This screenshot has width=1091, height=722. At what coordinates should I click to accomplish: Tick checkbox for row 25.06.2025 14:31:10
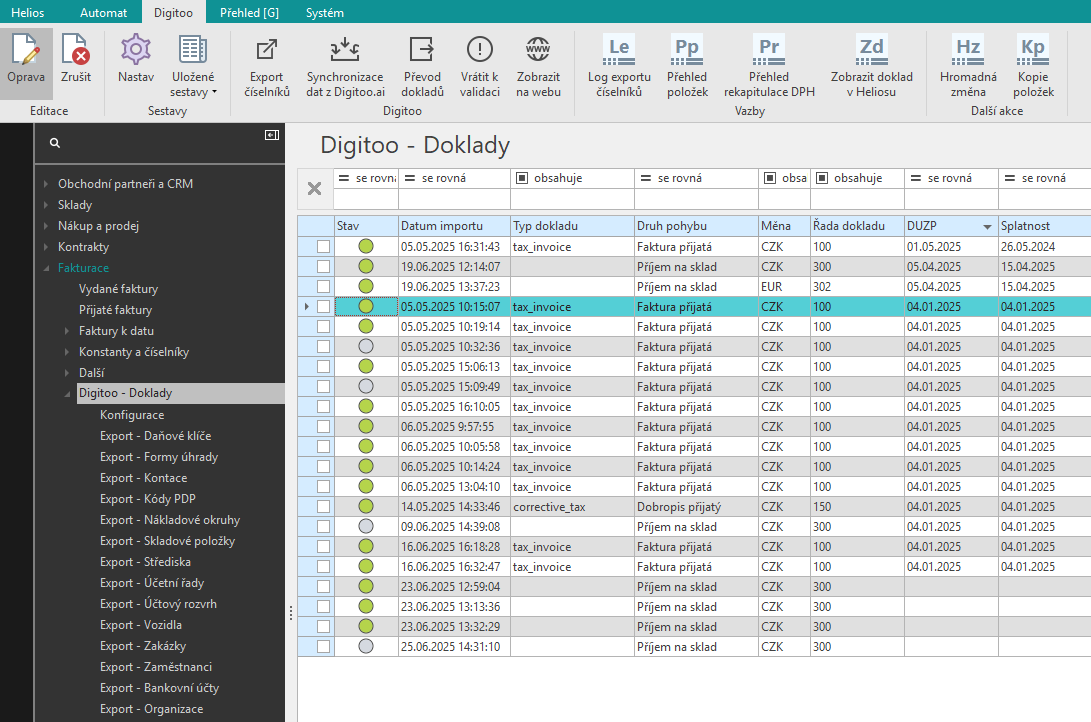pos(324,647)
